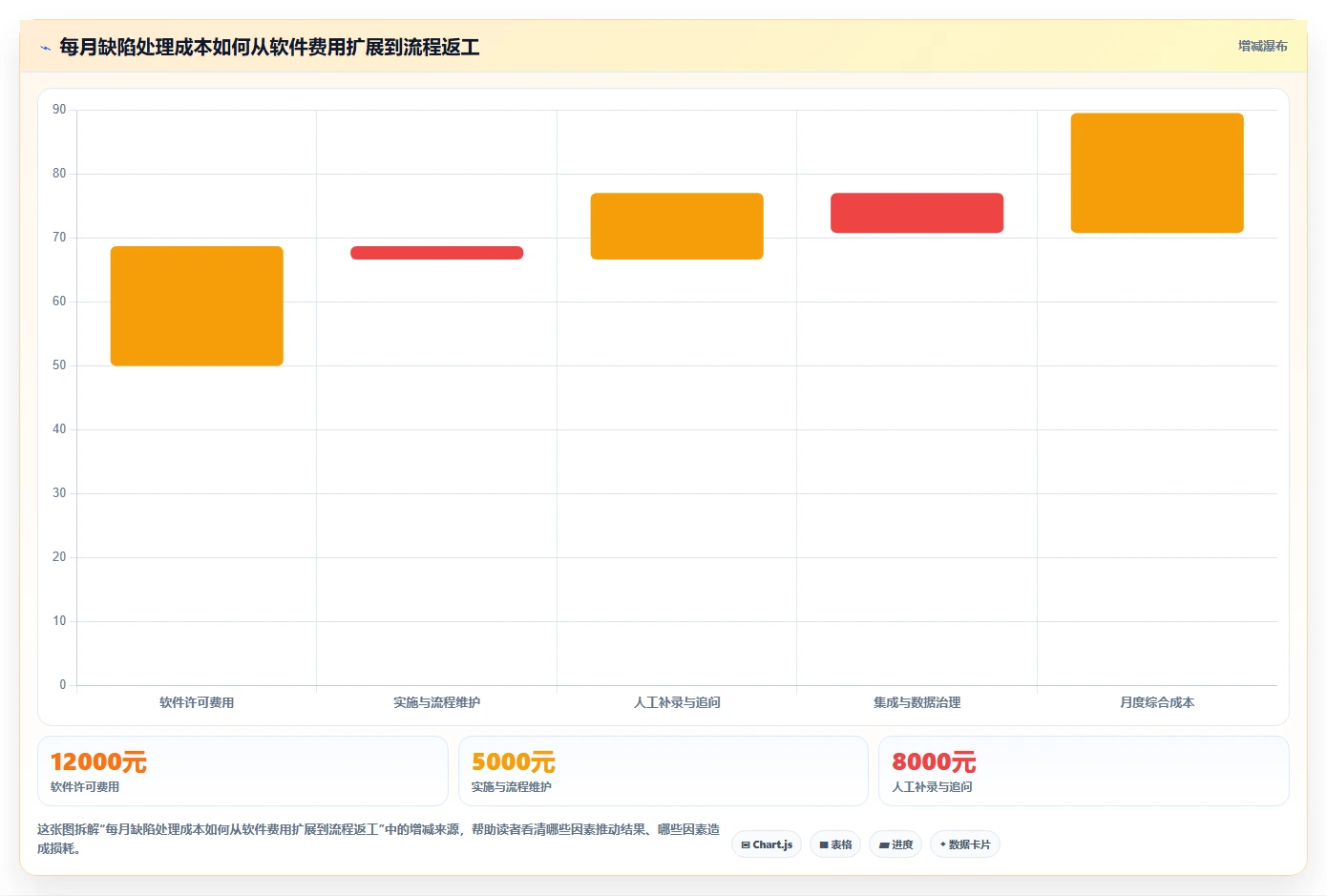This screenshot has height=896, width=1327.
Task: Click the lightning icon beside the chart title
Action: pos(45,48)
